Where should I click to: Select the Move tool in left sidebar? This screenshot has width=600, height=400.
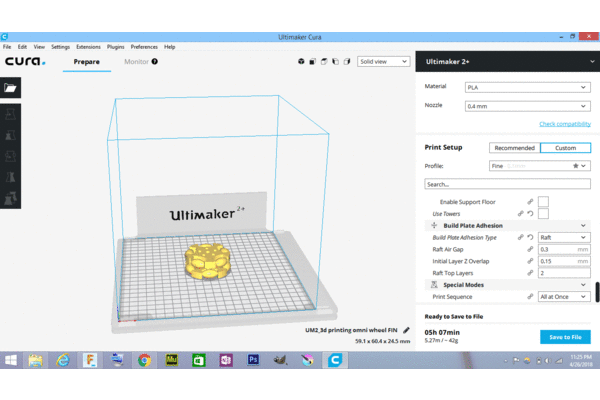10,114
